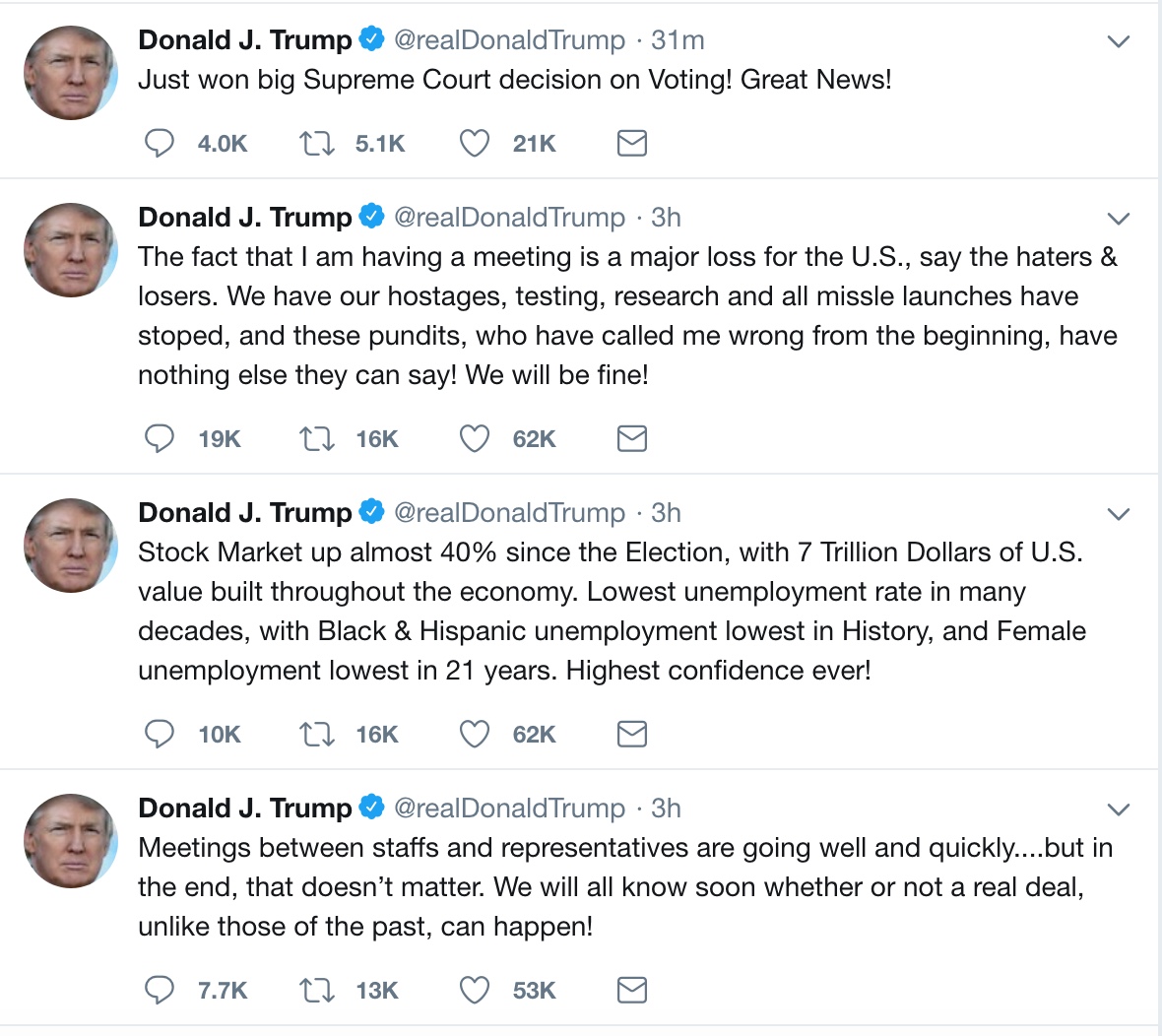Image resolution: width=1162 pixels, height=1036 pixels.
Task: Retweet the Supreme Court Voting tweet
Action: [x=317, y=144]
